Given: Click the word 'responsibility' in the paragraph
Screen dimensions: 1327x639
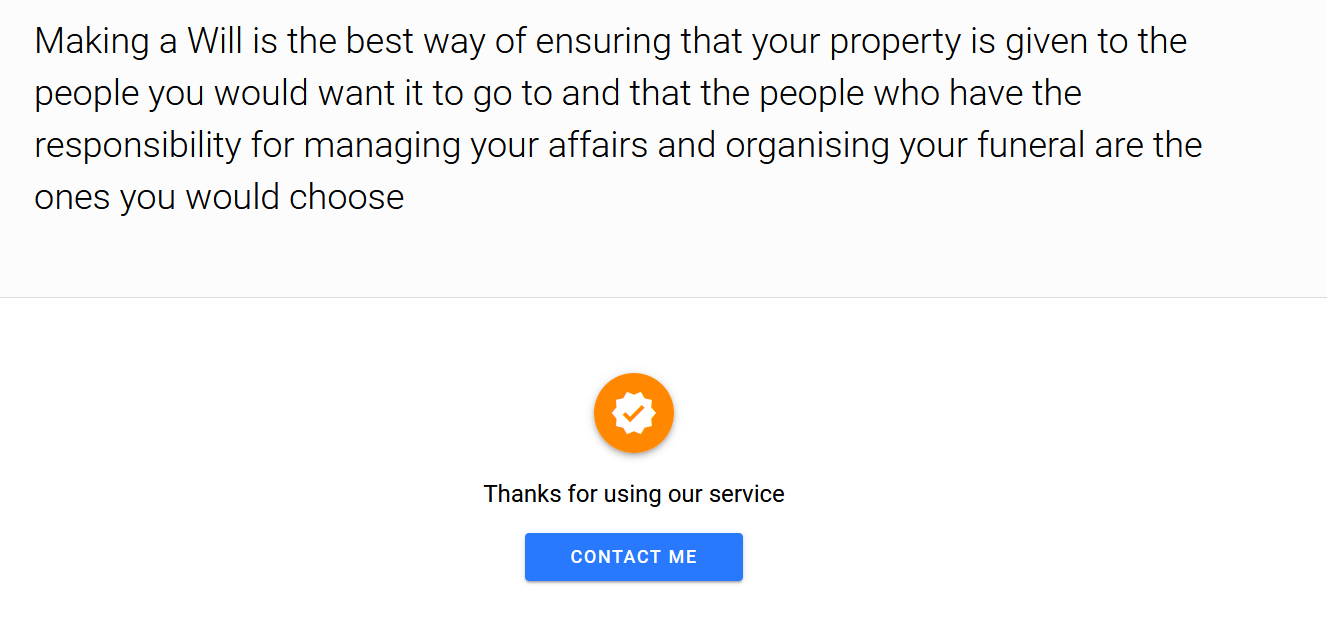Looking at the screenshot, I should [x=137, y=146].
